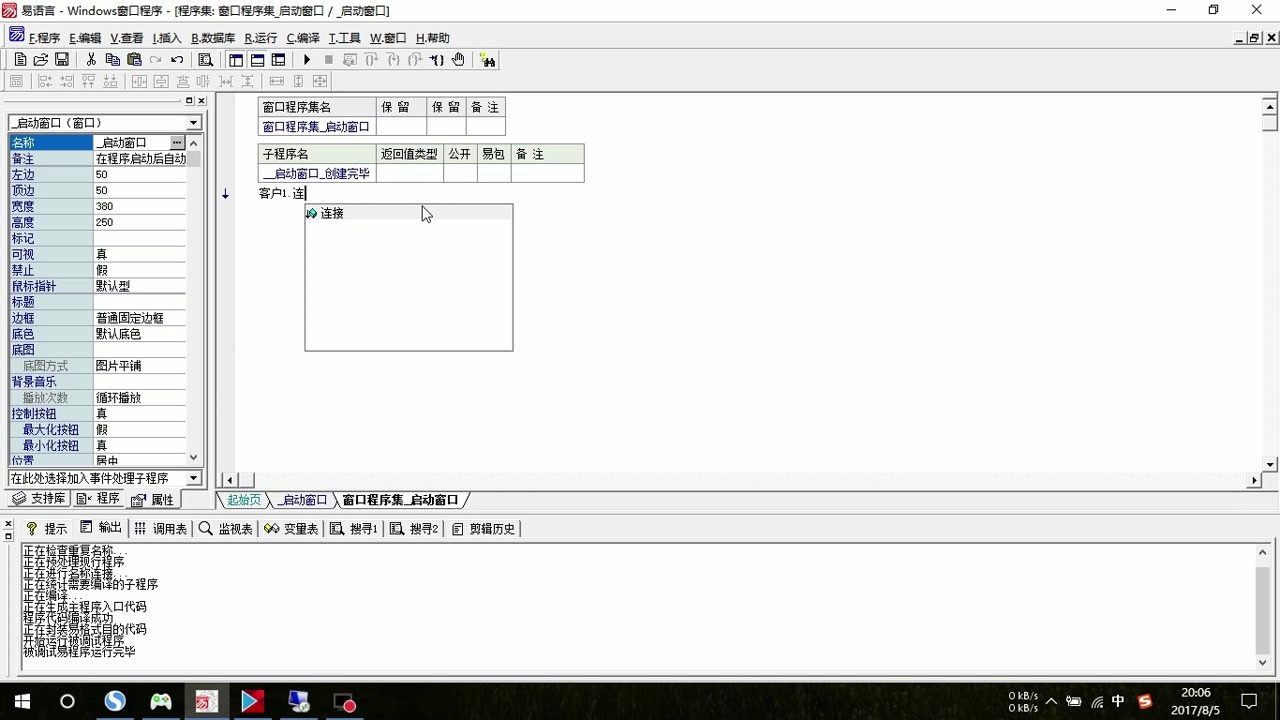Switch to the 属性 panel tab
The height and width of the screenshot is (720, 1280).
(x=153, y=499)
